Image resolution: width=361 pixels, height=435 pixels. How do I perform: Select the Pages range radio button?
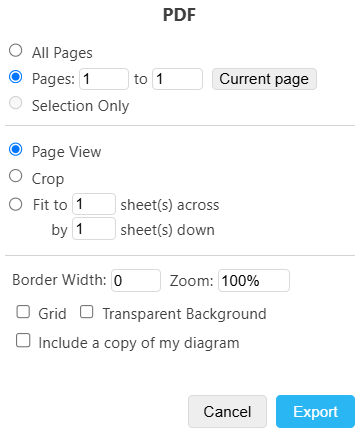pyautogui.click(x=16, y=77)
